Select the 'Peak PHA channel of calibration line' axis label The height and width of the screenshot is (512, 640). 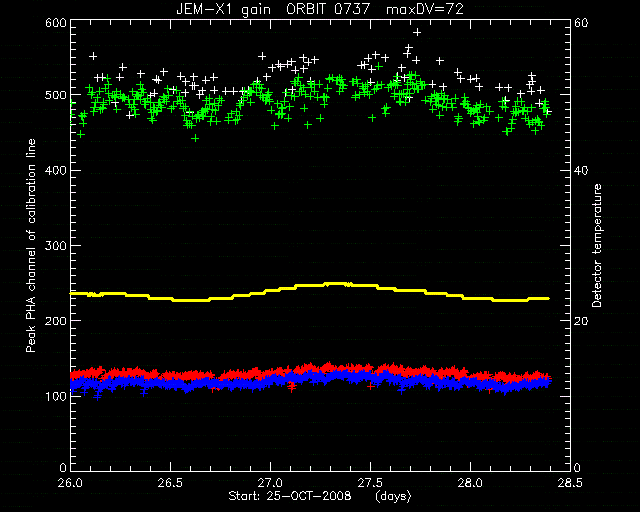click(x=31, y=245)
